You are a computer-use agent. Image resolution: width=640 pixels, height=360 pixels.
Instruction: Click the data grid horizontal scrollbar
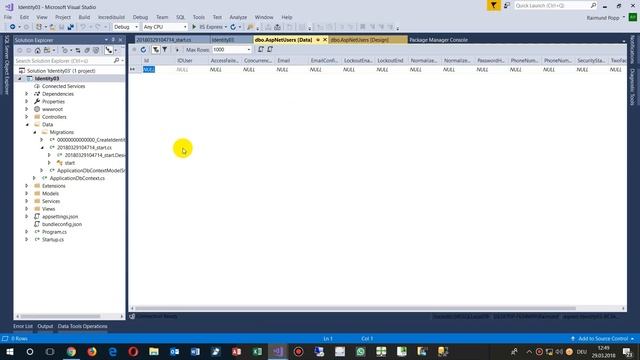pos(355,309)
